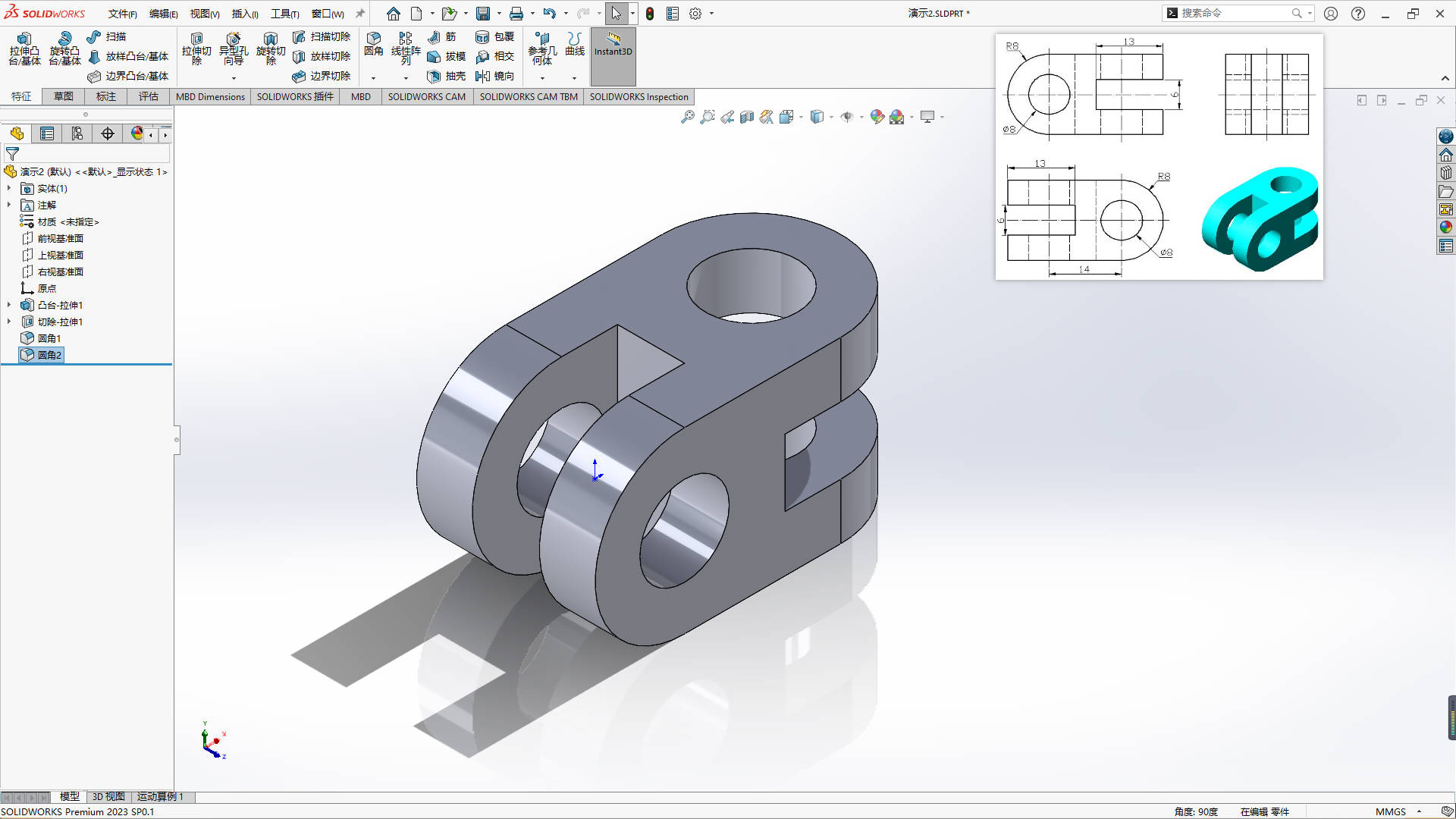Click the Hole Wizard (异型孔向导) icon
This screenshot has width=1456, height=819.
coord(233,49)
